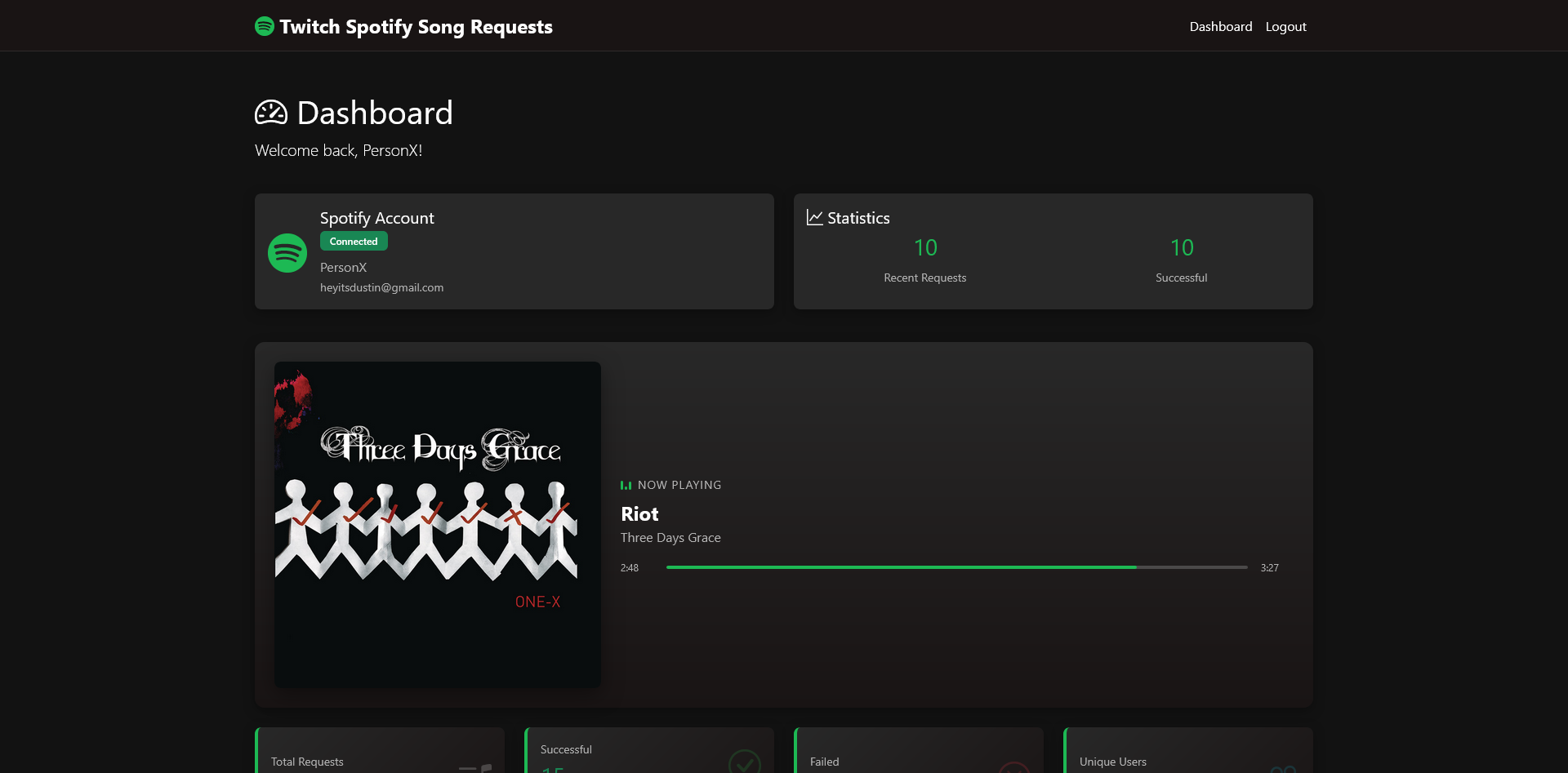Click the large Spotify account logo
1568x773 pixels.
(x=287, y=253)
